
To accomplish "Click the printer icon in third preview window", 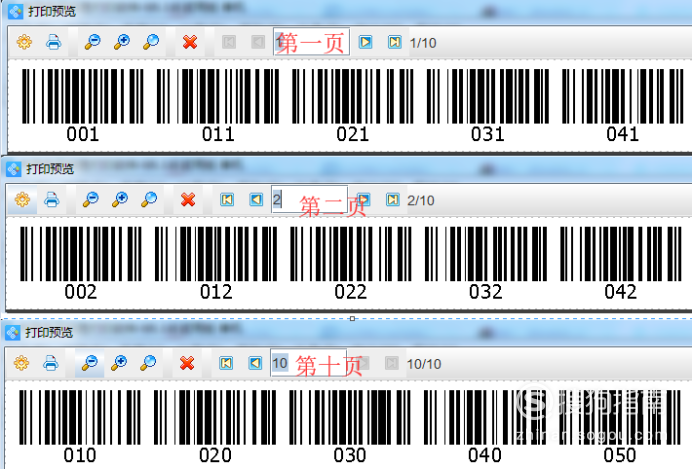I will tap(51, 363).
